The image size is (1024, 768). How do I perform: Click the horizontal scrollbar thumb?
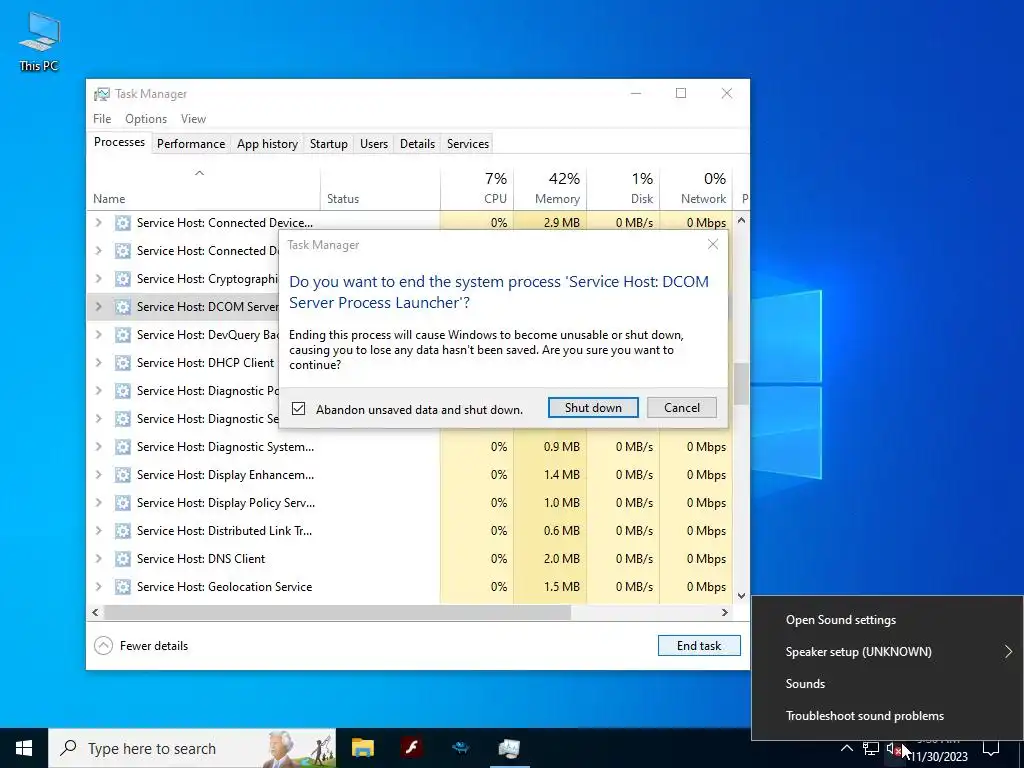(x=337, y=613)
